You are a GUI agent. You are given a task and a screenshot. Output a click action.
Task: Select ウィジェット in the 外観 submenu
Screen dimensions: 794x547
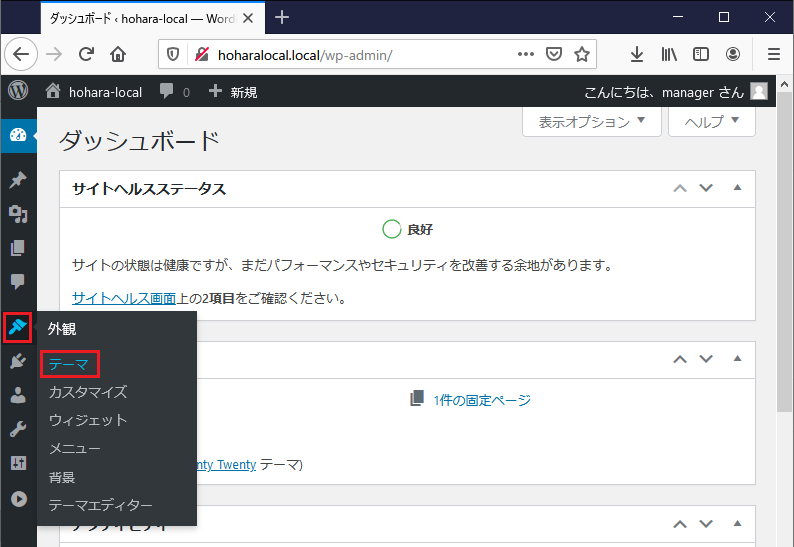[88, 420]
